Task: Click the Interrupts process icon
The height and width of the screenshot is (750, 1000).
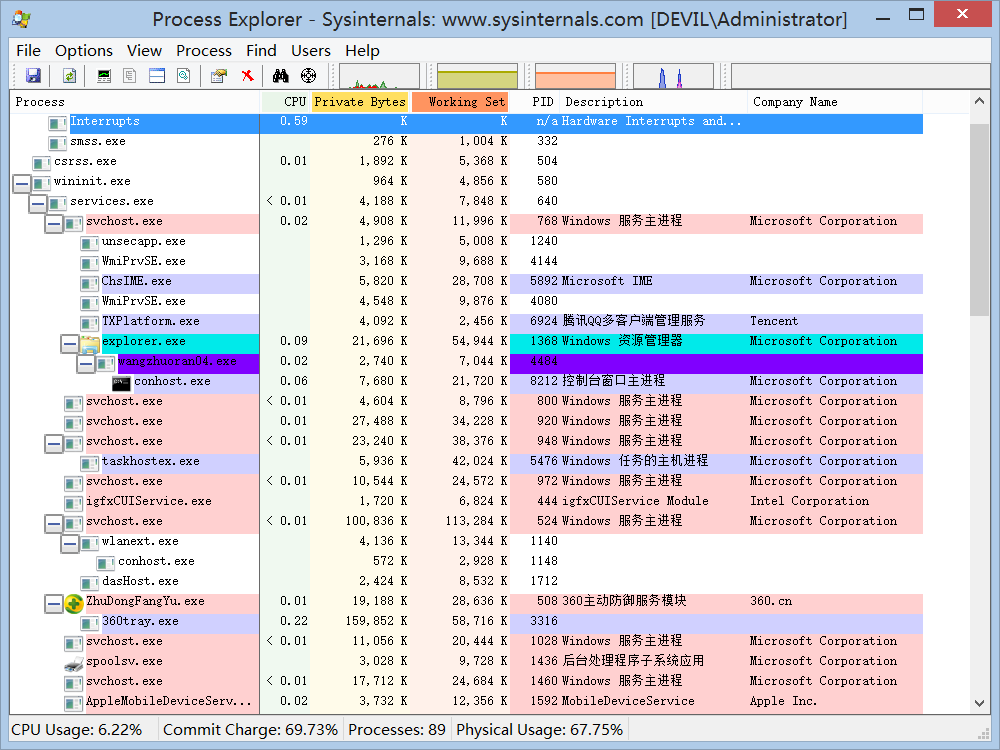Action: pos(58,123)
